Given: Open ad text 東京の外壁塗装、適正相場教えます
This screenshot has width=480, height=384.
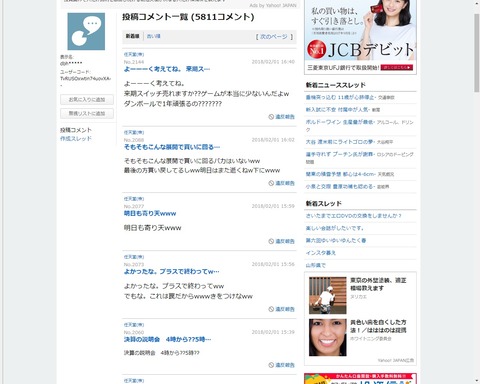Looking at the screenshot, I should pos(378,284).
